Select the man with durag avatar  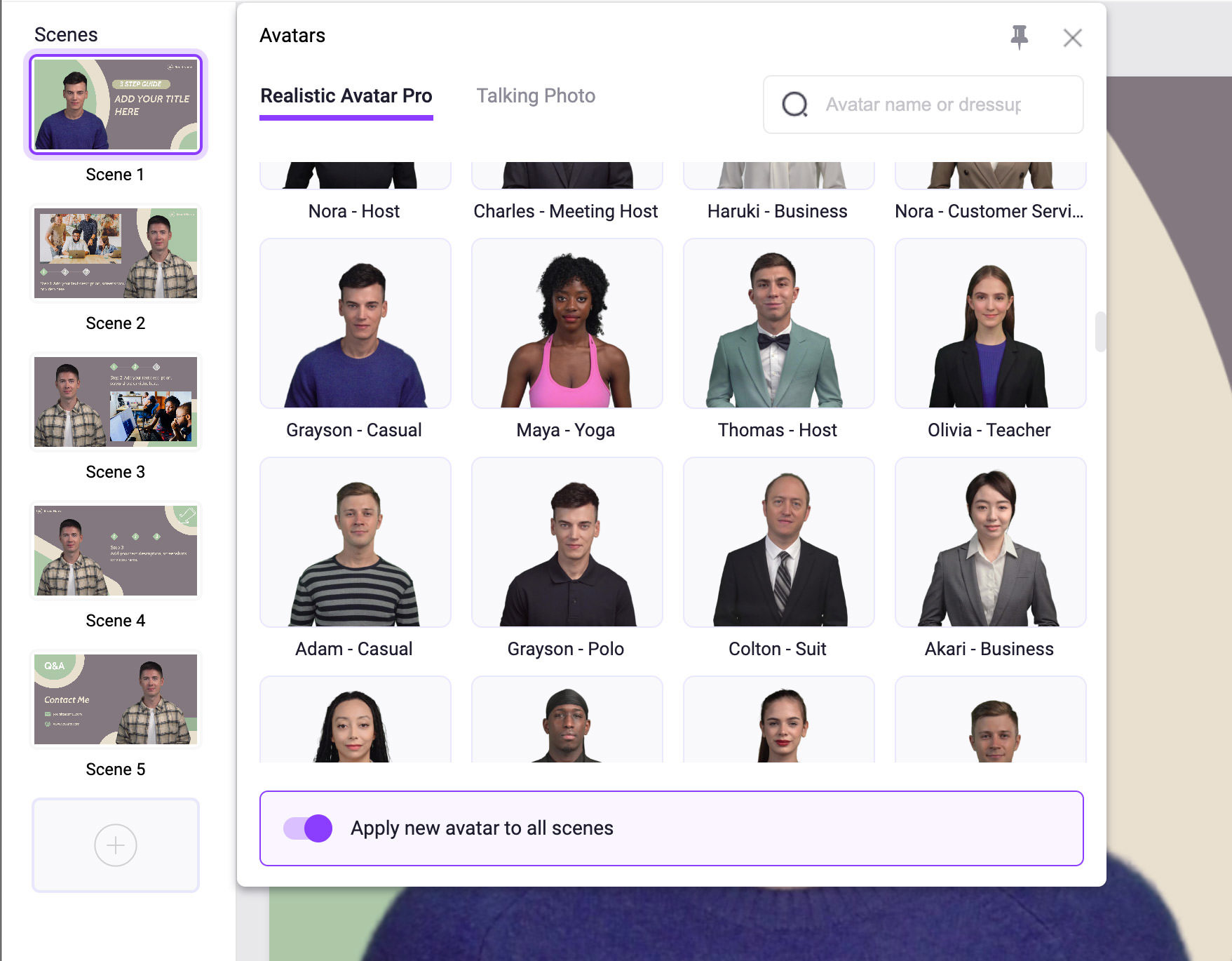click(567, 720)
